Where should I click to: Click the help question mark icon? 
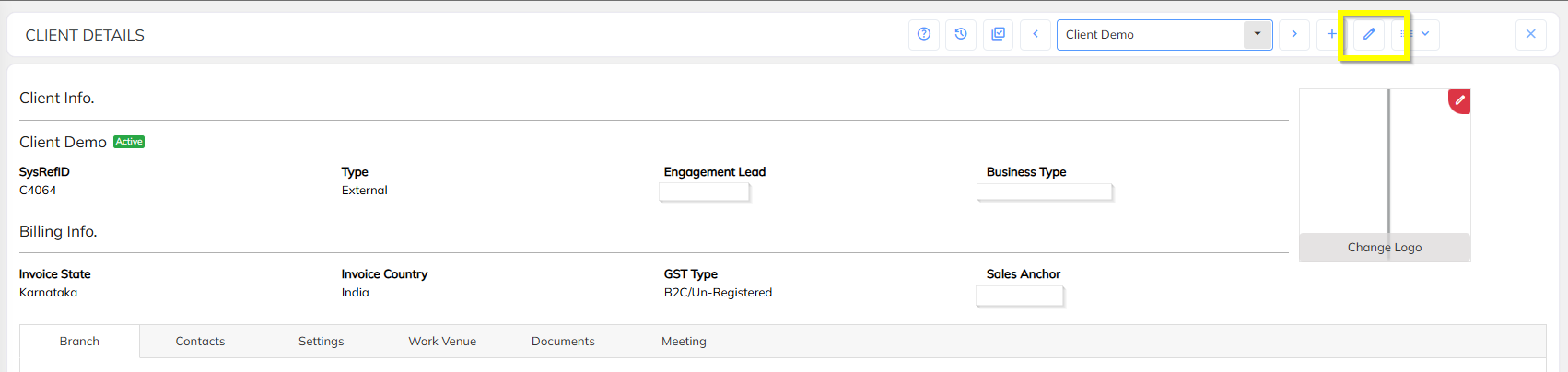coord(924,34)
